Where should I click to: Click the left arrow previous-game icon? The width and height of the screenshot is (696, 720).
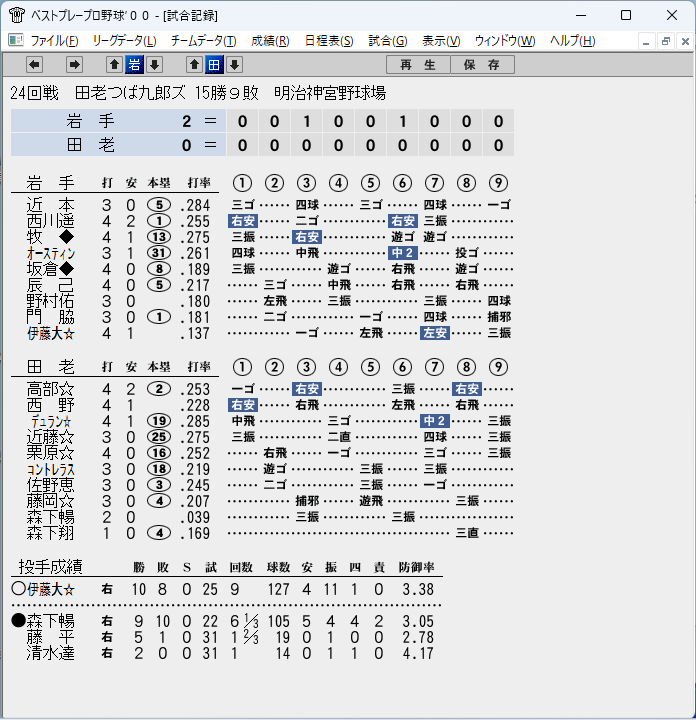tap(34, 65)
